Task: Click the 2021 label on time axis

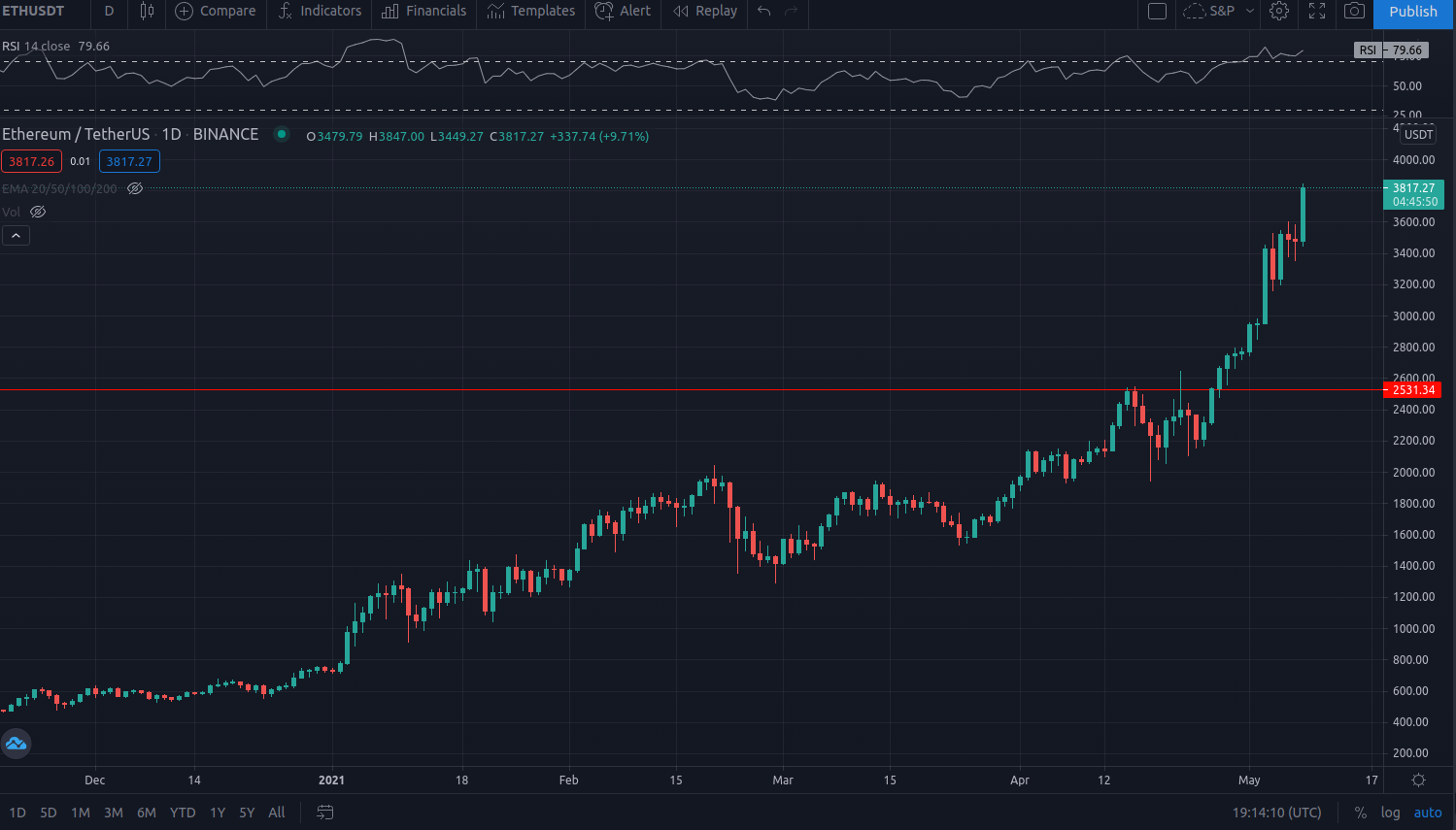Action: 331,780
